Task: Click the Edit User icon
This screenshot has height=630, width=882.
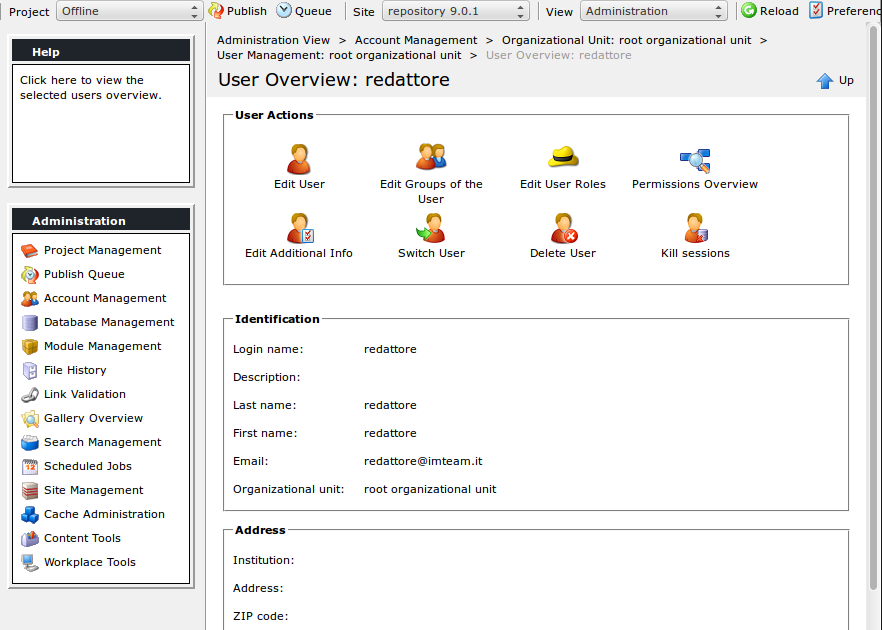Action: coord(299,159)
